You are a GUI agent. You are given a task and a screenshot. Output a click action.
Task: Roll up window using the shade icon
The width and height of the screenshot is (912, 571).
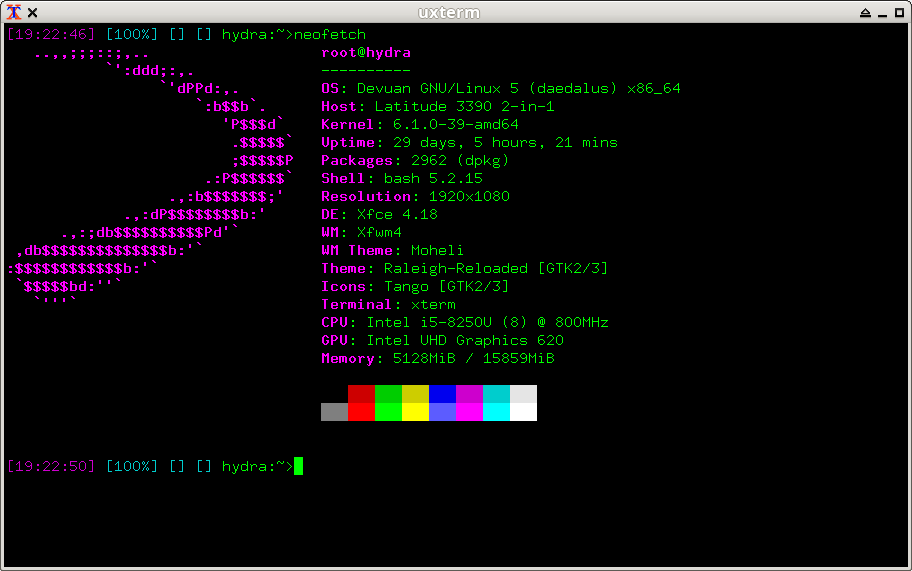coord(866,12)
